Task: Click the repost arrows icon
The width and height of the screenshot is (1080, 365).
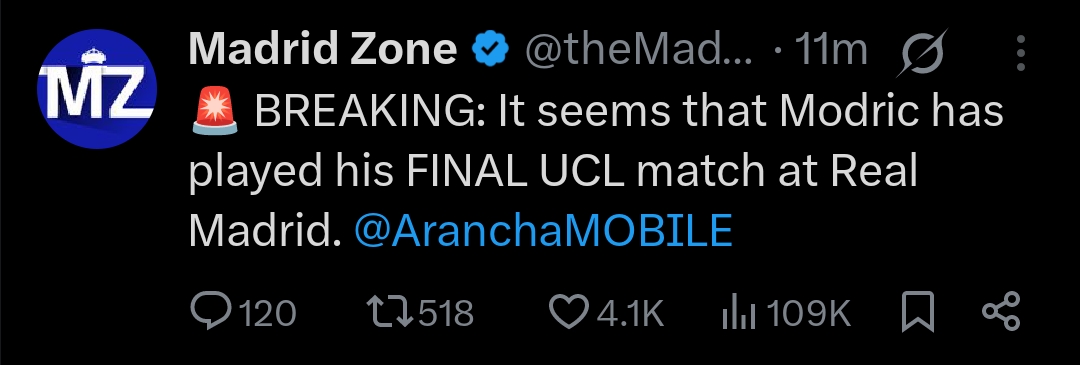Action: [x=393, y=313]
